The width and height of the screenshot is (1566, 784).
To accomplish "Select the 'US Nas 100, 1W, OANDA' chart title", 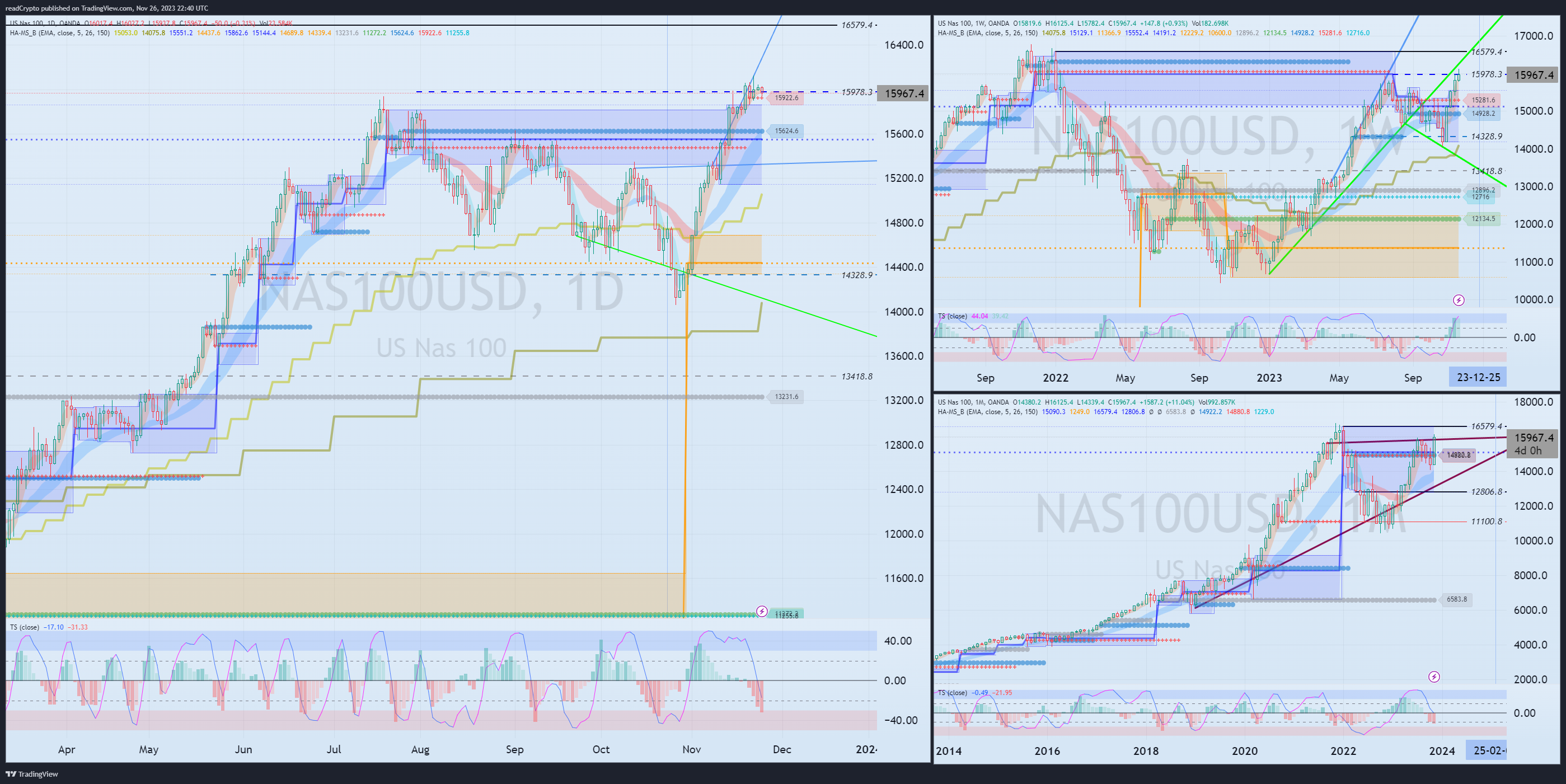I will click(x=973, y=23).
